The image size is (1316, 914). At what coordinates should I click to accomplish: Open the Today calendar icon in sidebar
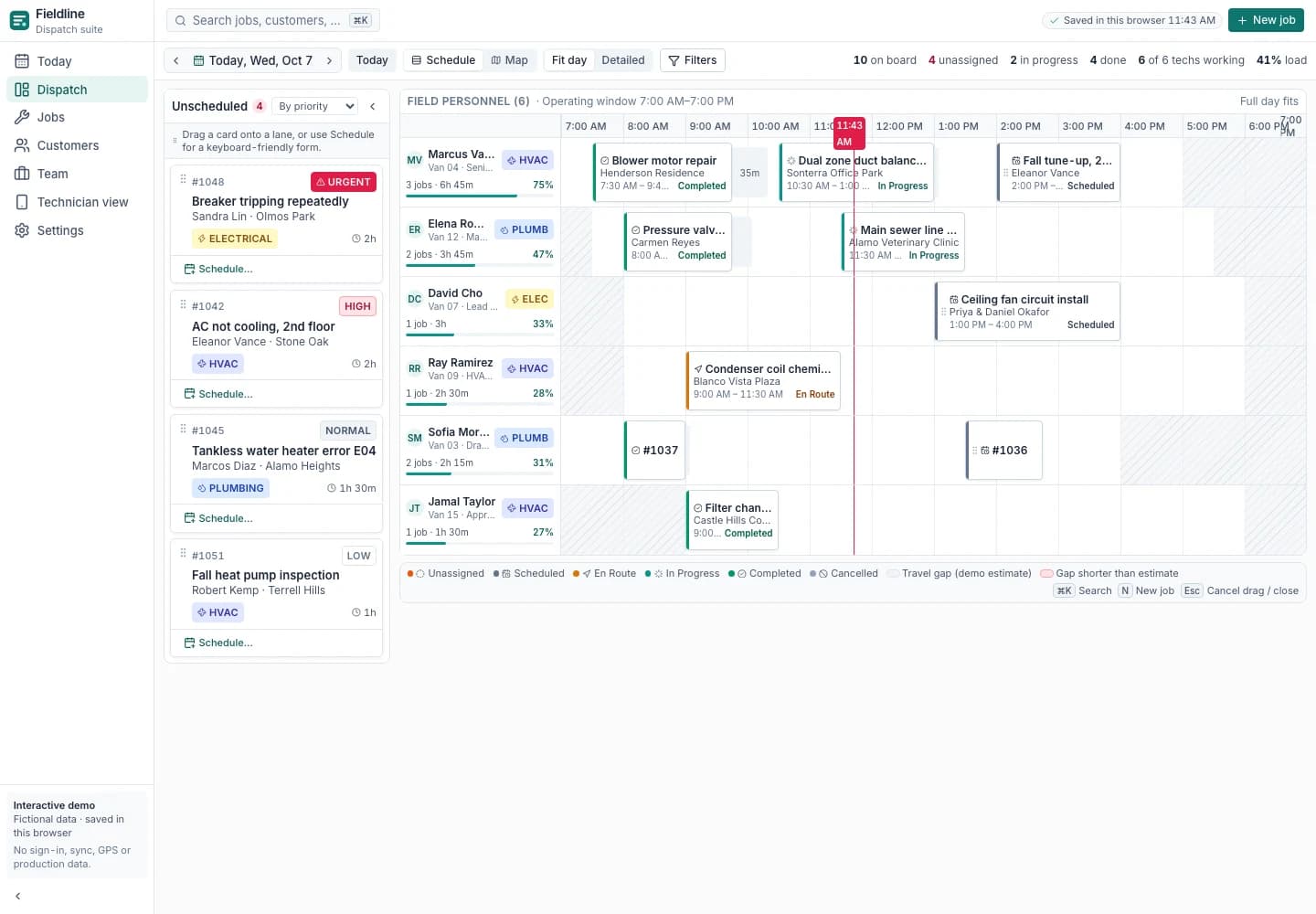tap(22, 61)
